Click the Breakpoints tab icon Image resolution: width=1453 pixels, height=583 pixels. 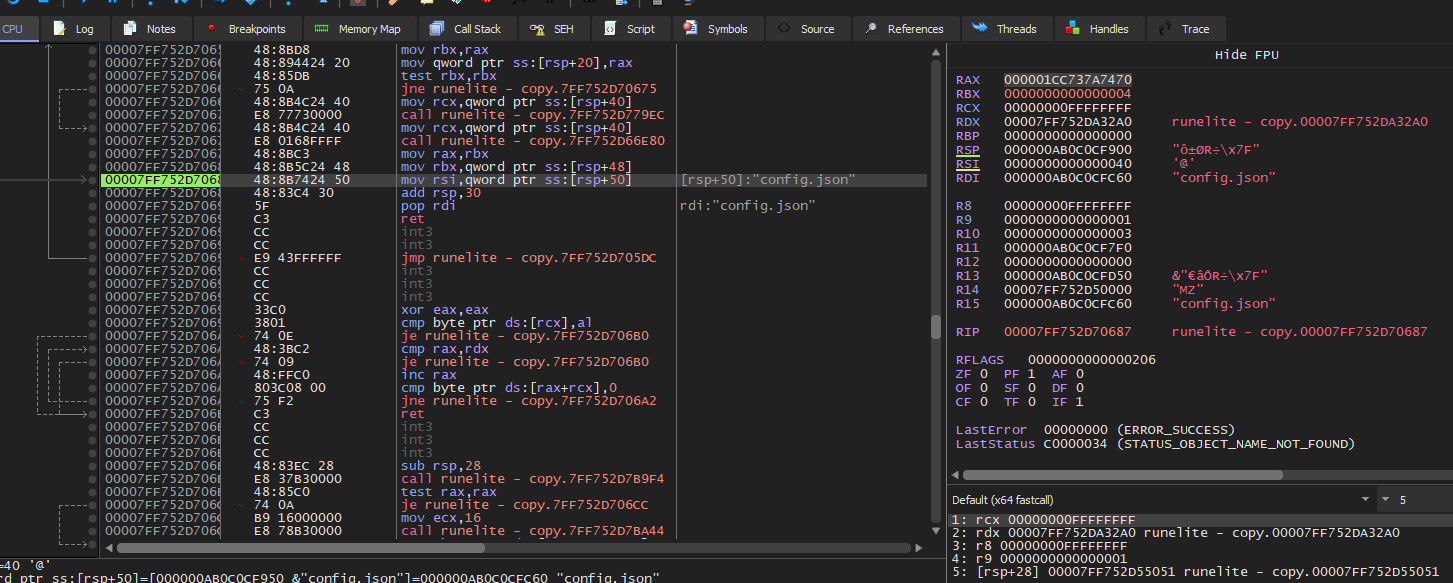[212, 28]
